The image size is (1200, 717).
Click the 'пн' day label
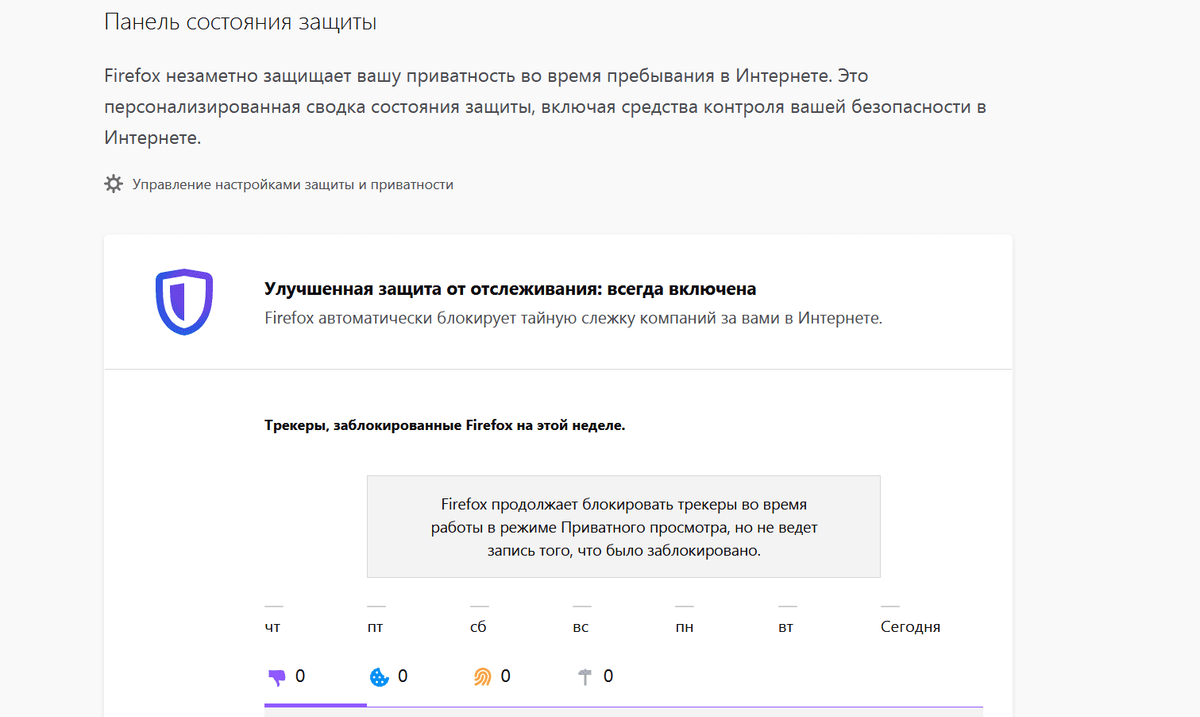click(x=684, y=628)
